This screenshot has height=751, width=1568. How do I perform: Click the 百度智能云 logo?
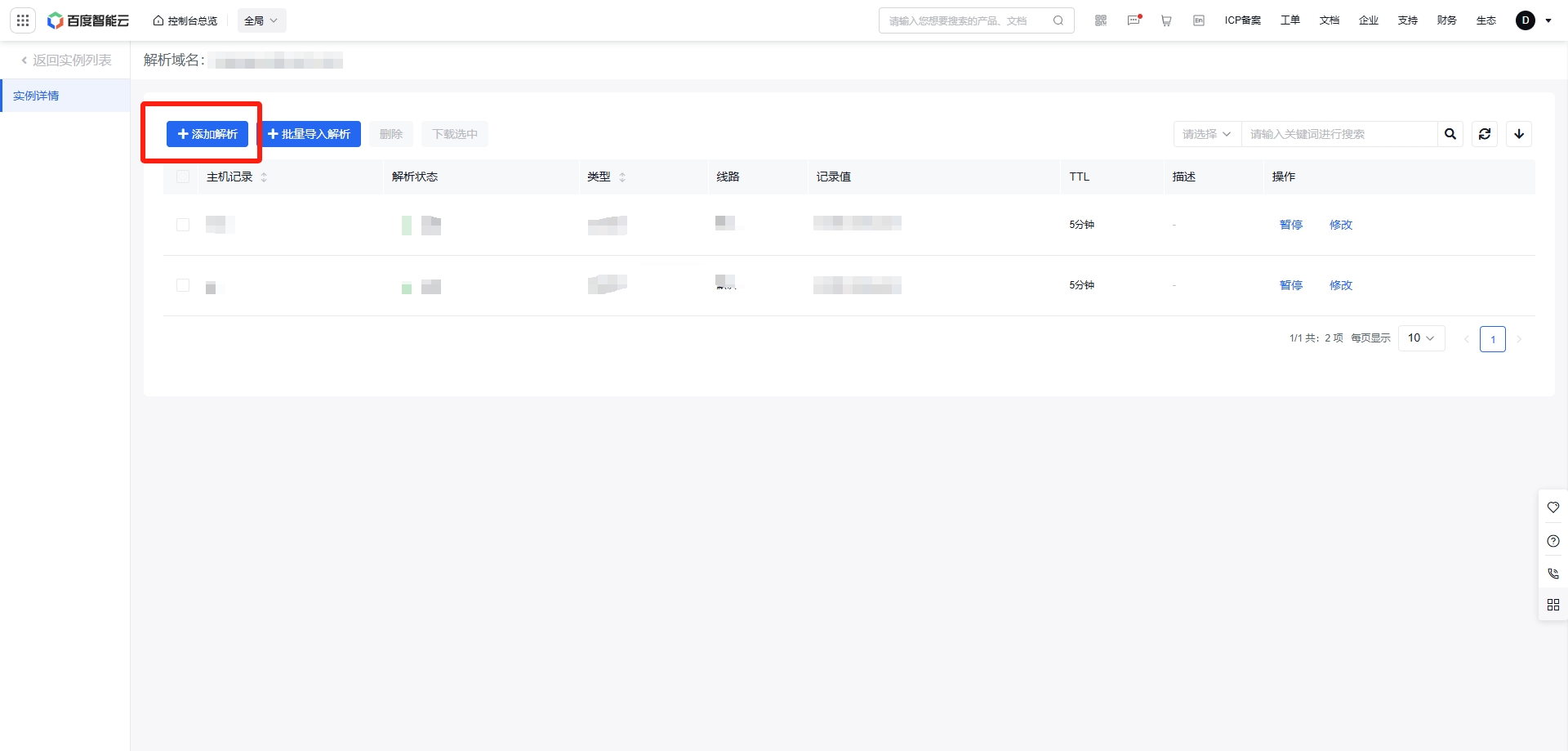click(x=88, y=20)
